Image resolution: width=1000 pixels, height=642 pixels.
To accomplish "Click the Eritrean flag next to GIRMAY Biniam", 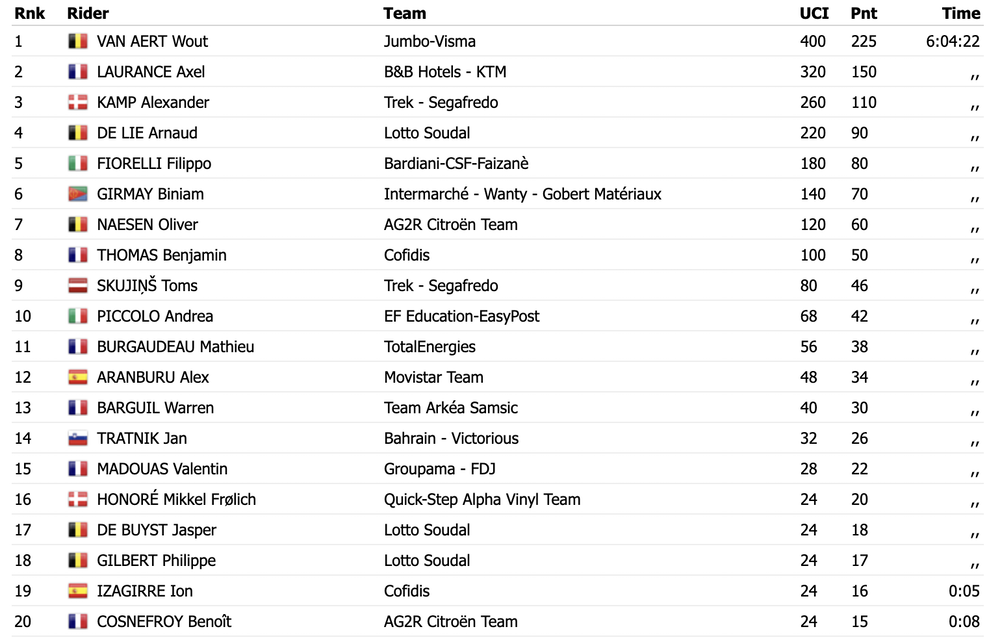I will click(x=78, y=194).
